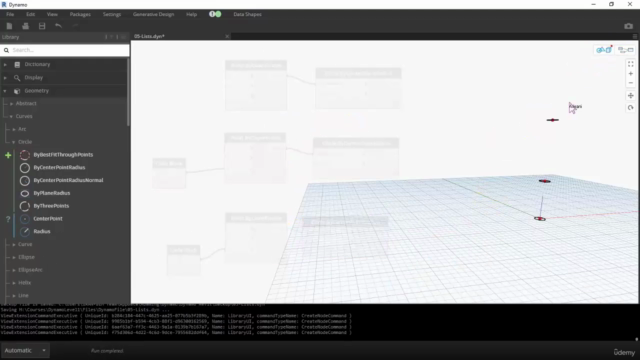The height and width of the screenshot is (360, 640).
Task: Add the ByBestFitThroughPoints node with plus icon
Action: click(8, 155)
